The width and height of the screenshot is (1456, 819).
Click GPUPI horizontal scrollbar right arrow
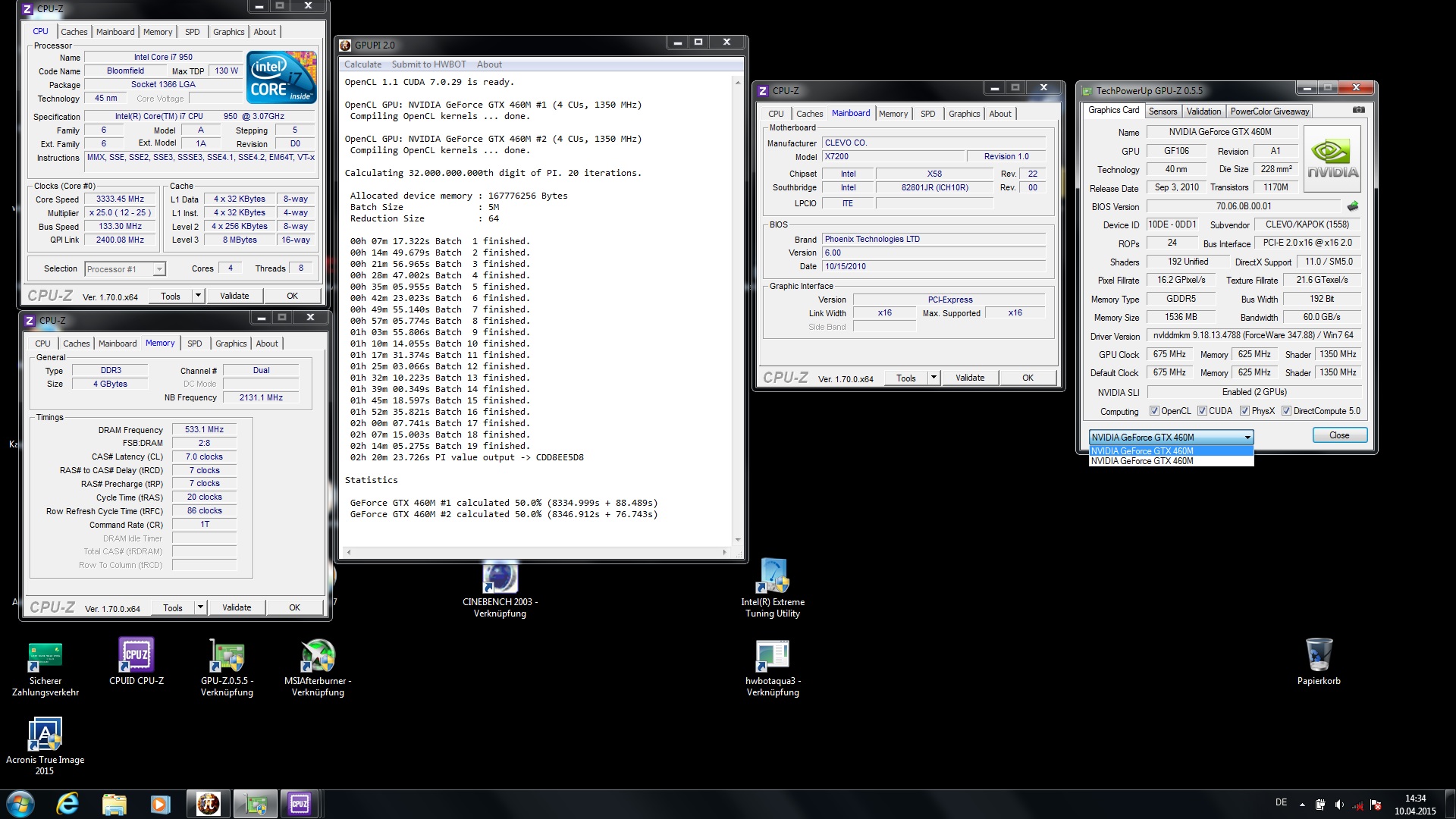726,552
